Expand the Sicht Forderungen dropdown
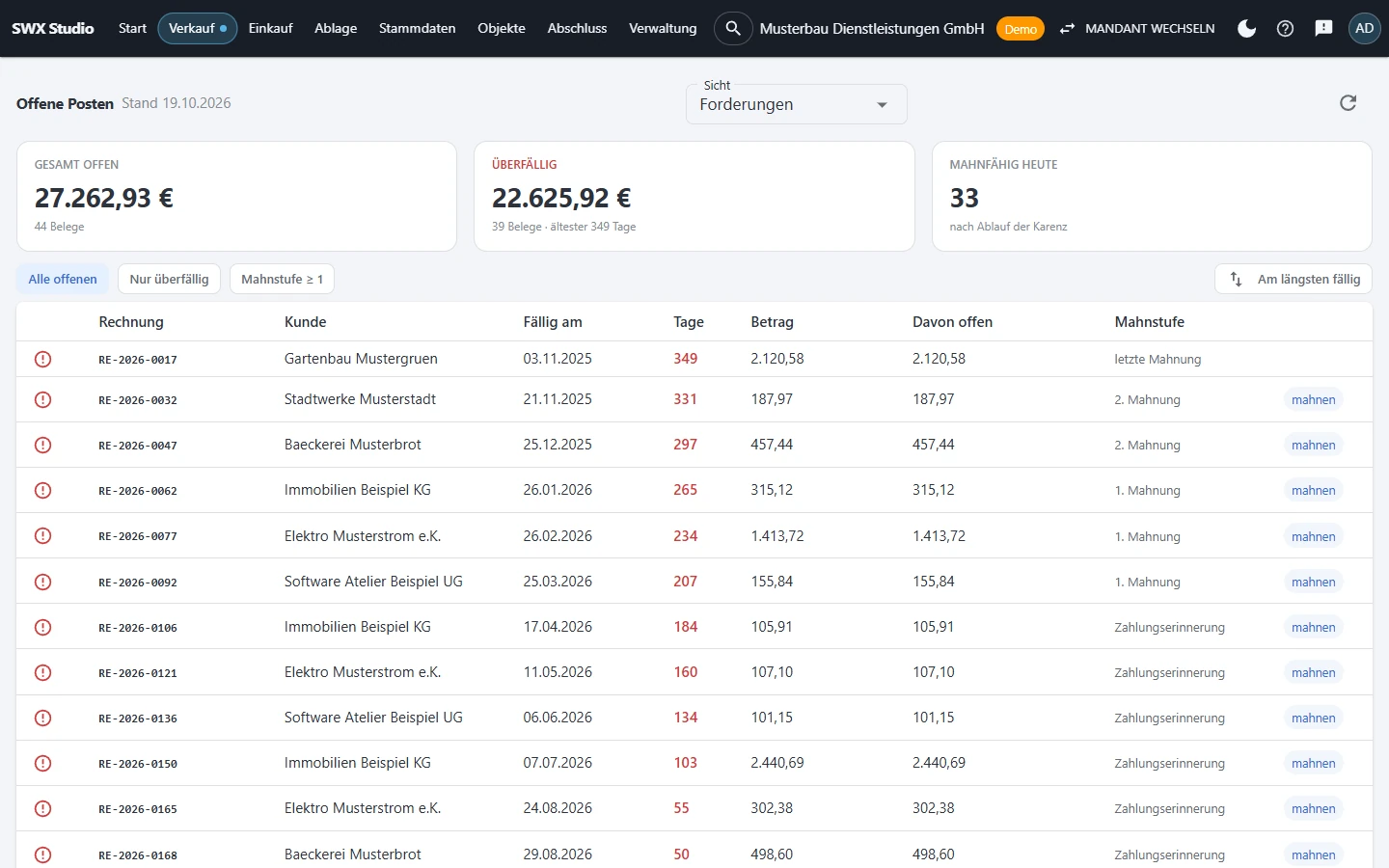Image resolution: width=1389 pixels, height=868 pixels. [x=797, y=104]
